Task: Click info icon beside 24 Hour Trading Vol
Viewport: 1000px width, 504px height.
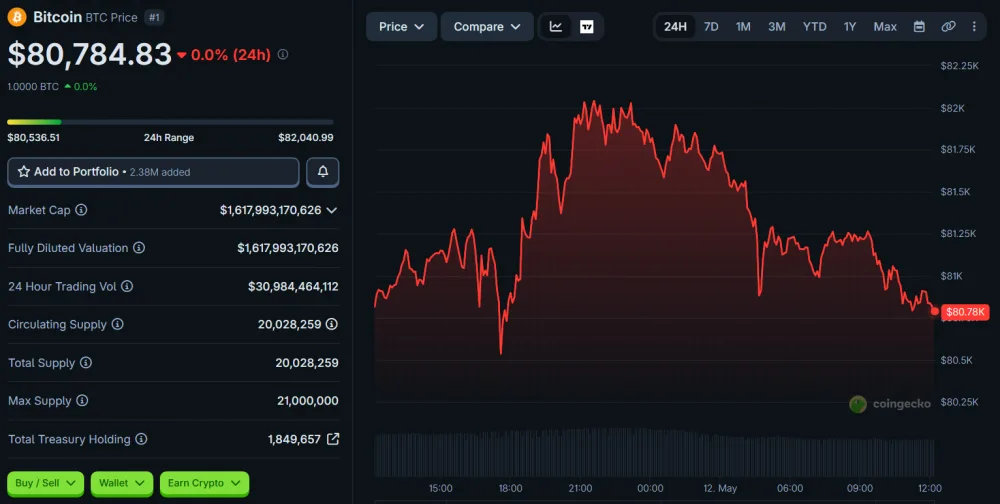Action: pyautogui.click(x=127, y=286)
